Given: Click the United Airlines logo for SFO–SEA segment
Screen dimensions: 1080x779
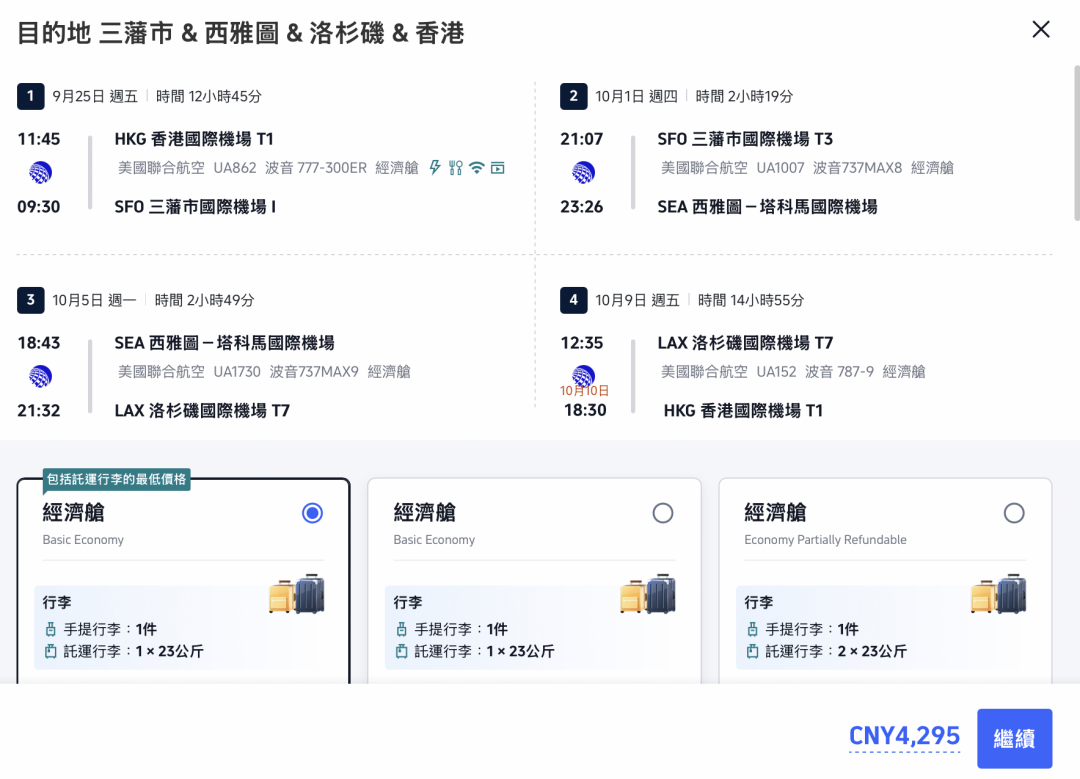Looking at the screenshot, I should (583, 172).
